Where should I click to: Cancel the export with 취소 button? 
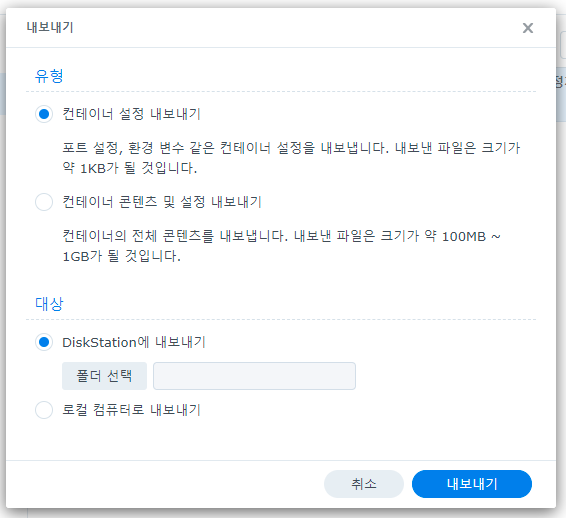pyautogui.click(x=364, y=484)
